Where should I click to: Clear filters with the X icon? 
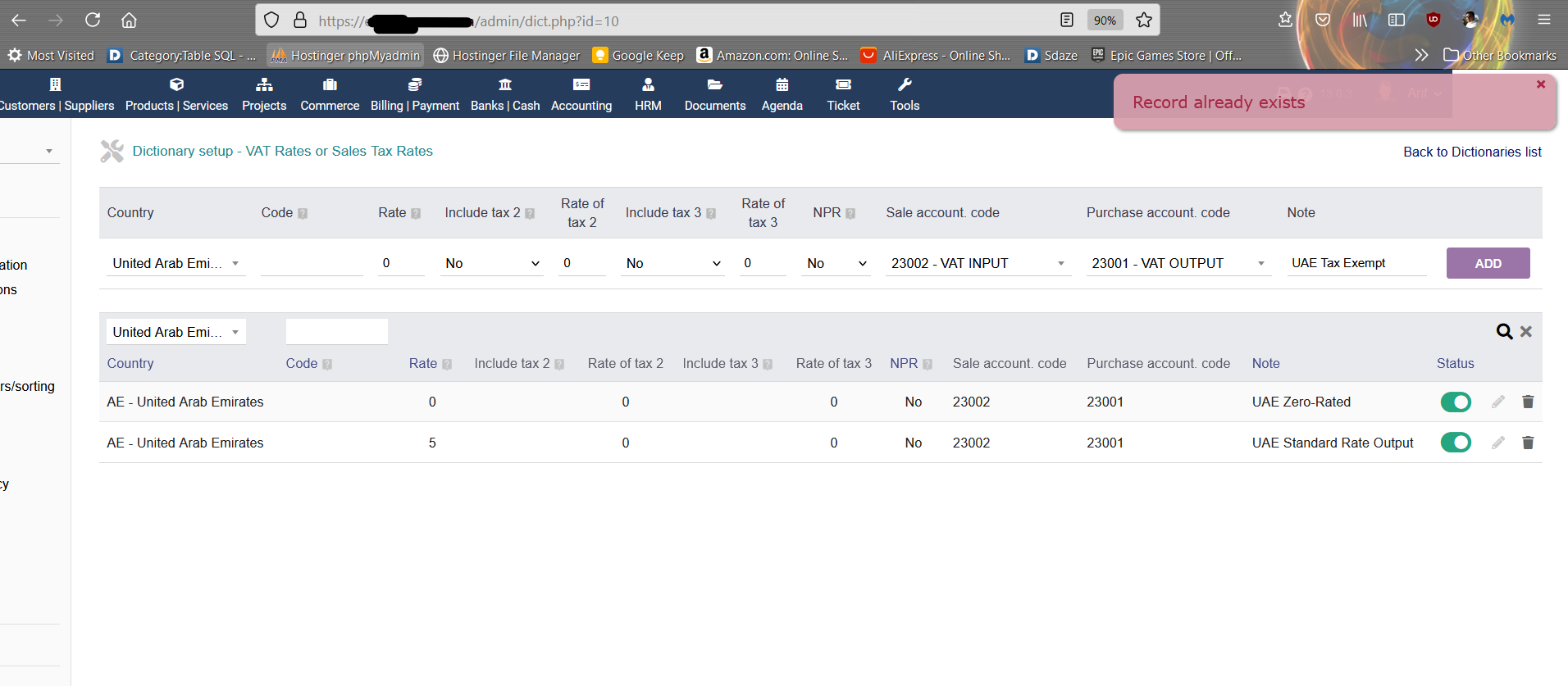(x=1526, y=331)
